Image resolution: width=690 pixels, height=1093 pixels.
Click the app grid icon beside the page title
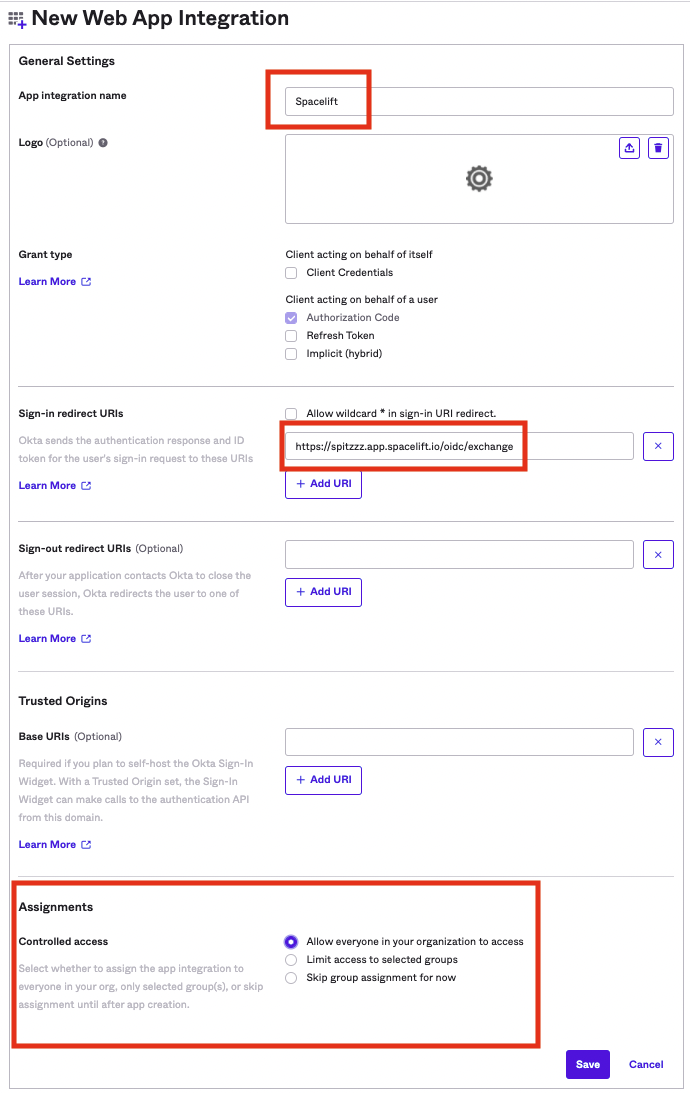[x=17, y=18]
